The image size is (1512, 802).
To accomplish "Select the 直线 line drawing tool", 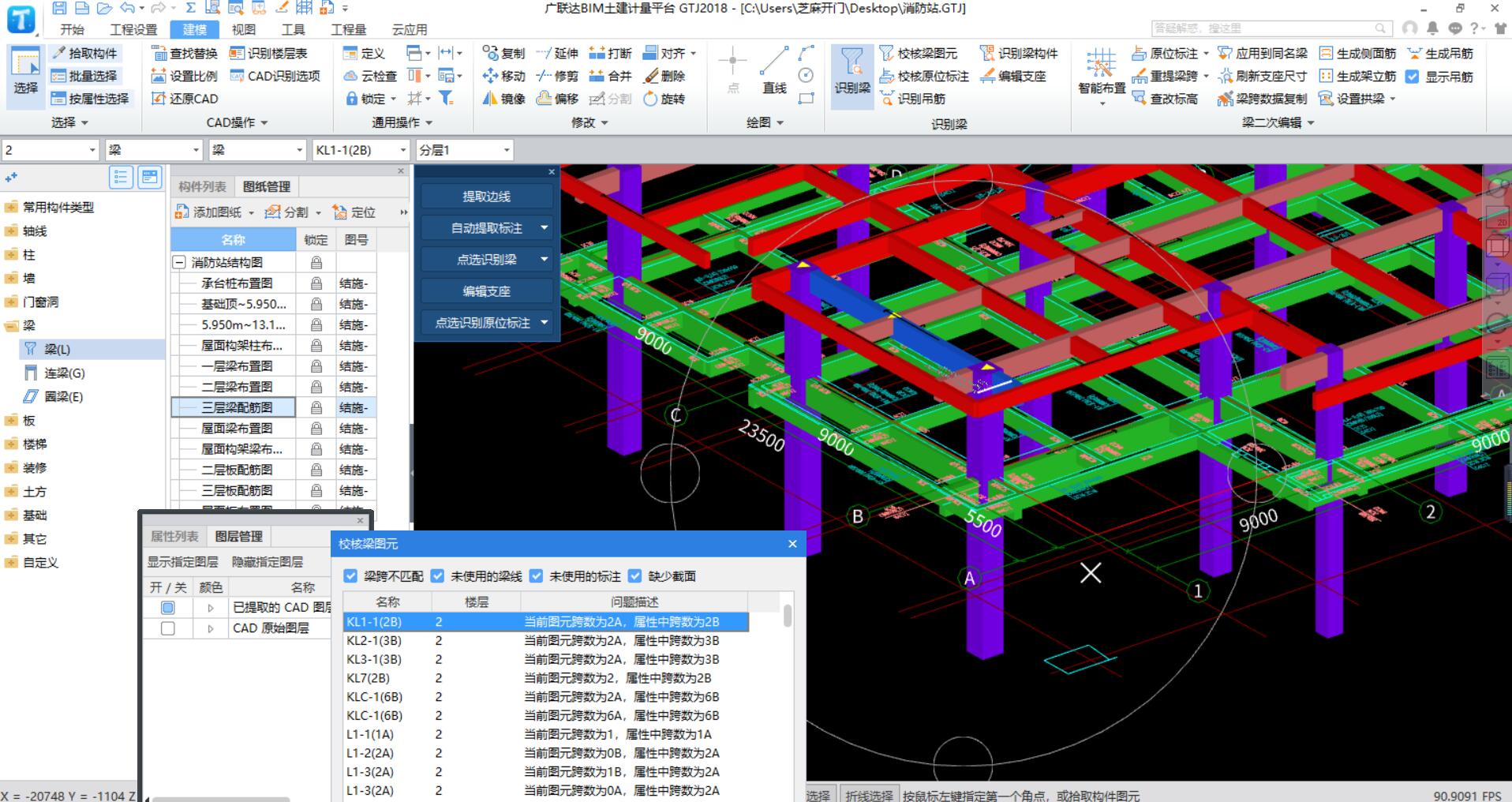I will [774, 71].
